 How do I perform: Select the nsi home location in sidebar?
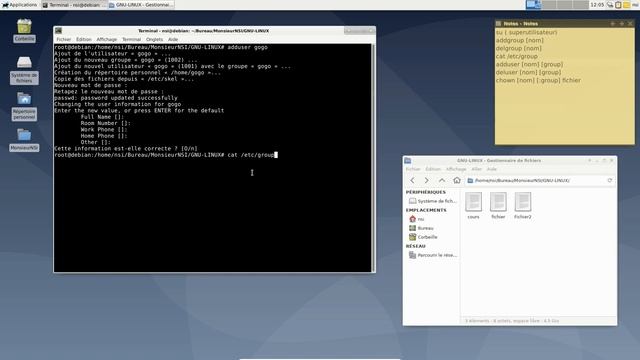(x=417, y=219)
